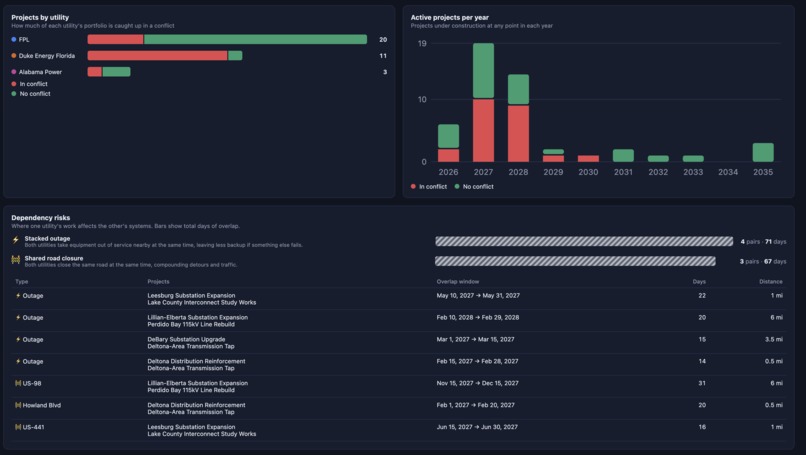Image resolution: width=806 pixels, height=455 pixels.
Task: Click the green portion of the 2026 bar
Action: 448,136
